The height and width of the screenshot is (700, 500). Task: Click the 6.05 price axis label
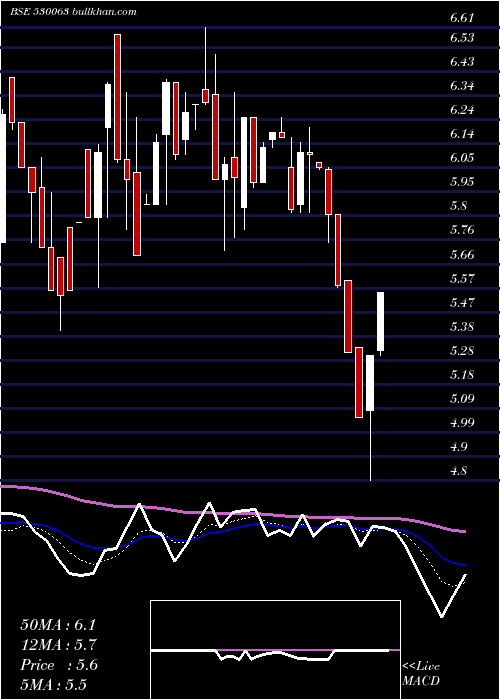click(x=461, y=158)
